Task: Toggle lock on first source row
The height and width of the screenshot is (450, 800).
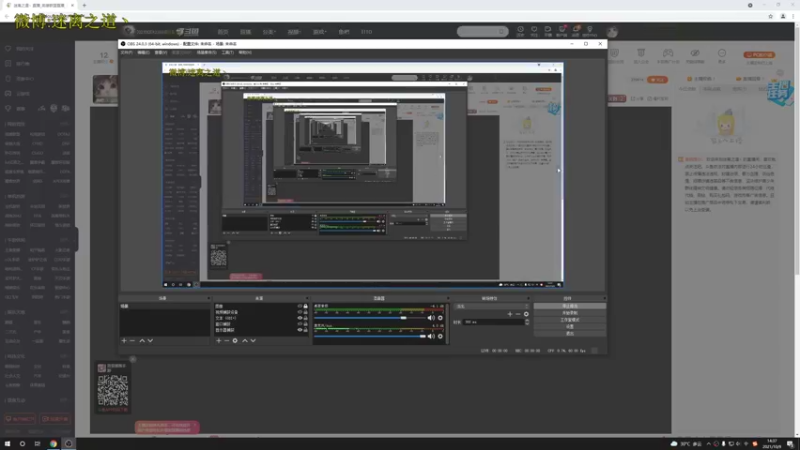Action: coord(306,306)
